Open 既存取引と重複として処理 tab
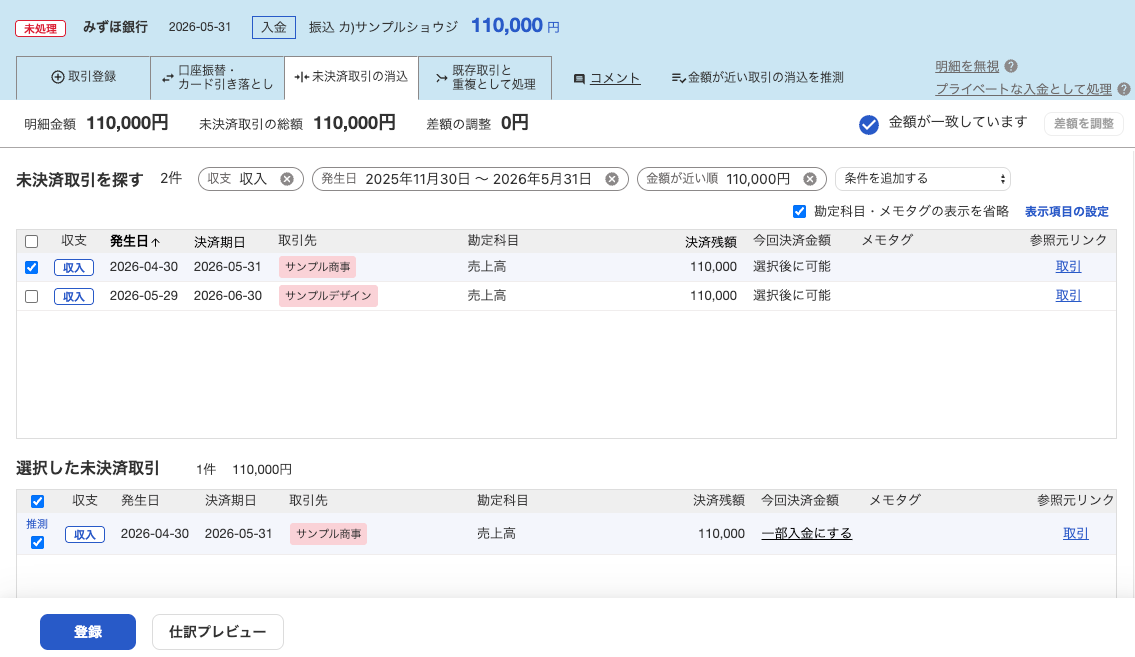Viewport: 1135px width, 657px height. click(485, 77)
